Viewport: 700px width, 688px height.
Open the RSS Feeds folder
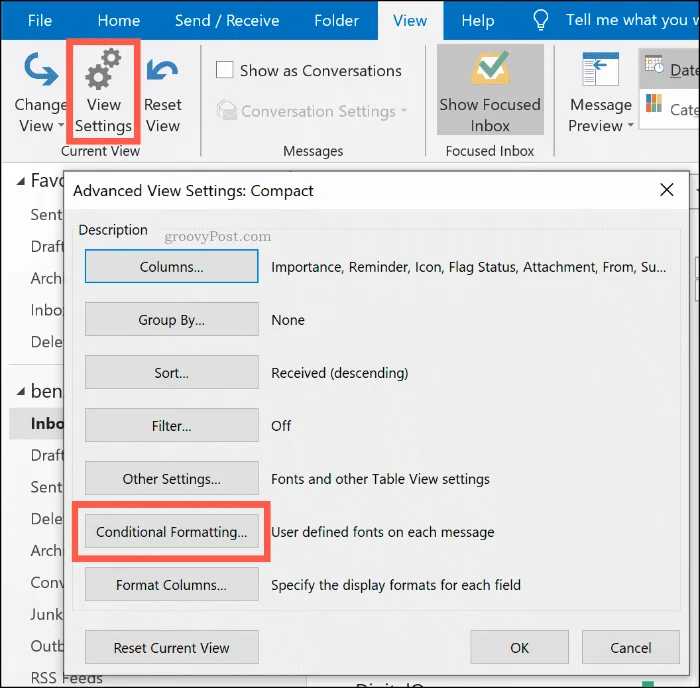66,678
